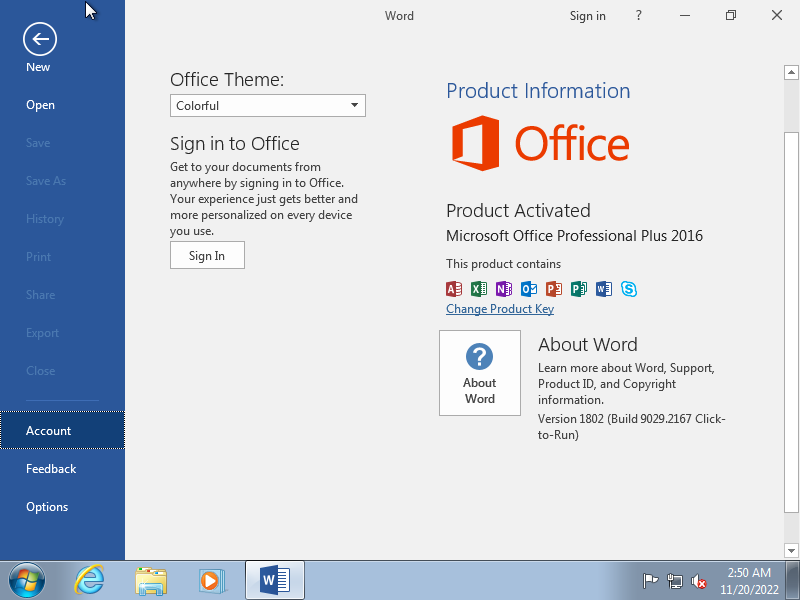Click the Sign In button
Screen dimensions: 800x600
pyautogui.click(x=207, y=255)
